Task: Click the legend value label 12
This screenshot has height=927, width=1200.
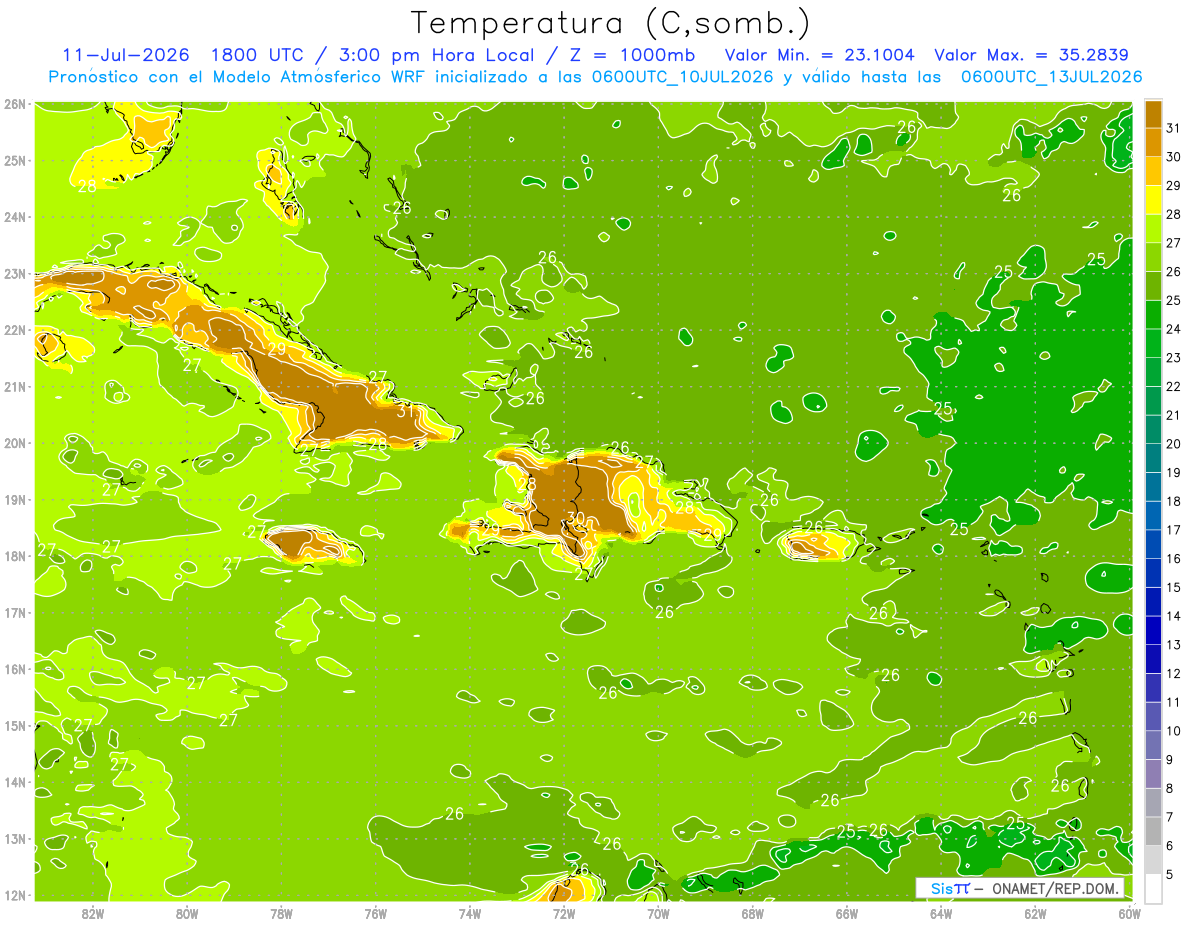Action: 1173,673
